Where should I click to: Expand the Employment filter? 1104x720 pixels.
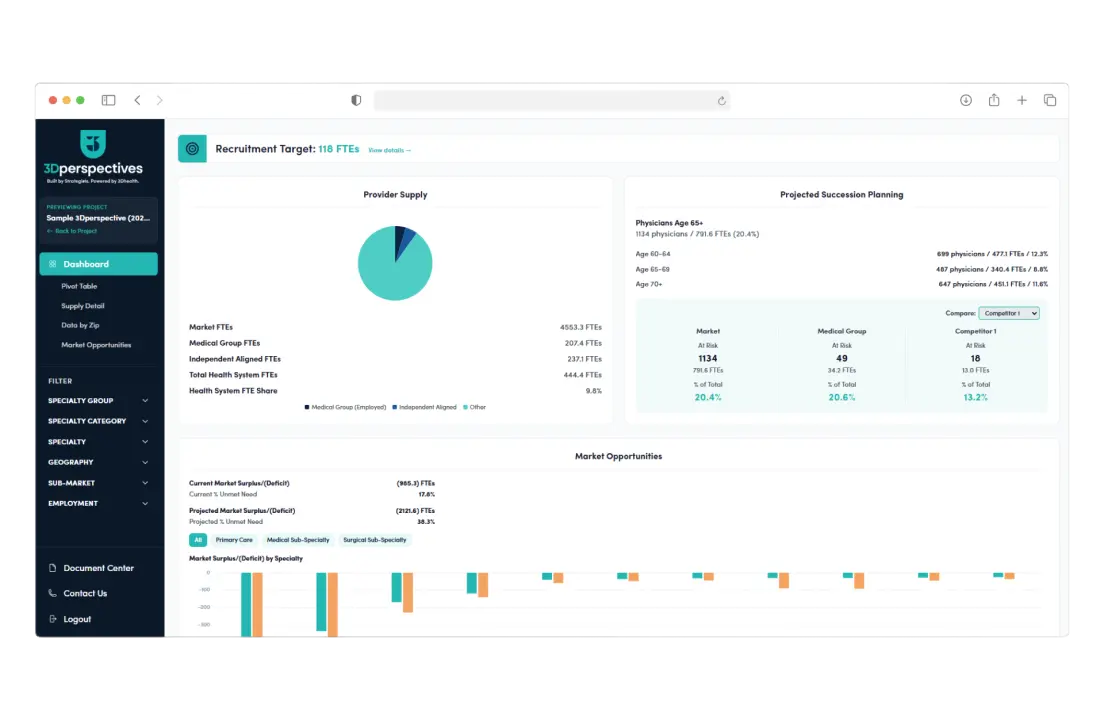99,503
